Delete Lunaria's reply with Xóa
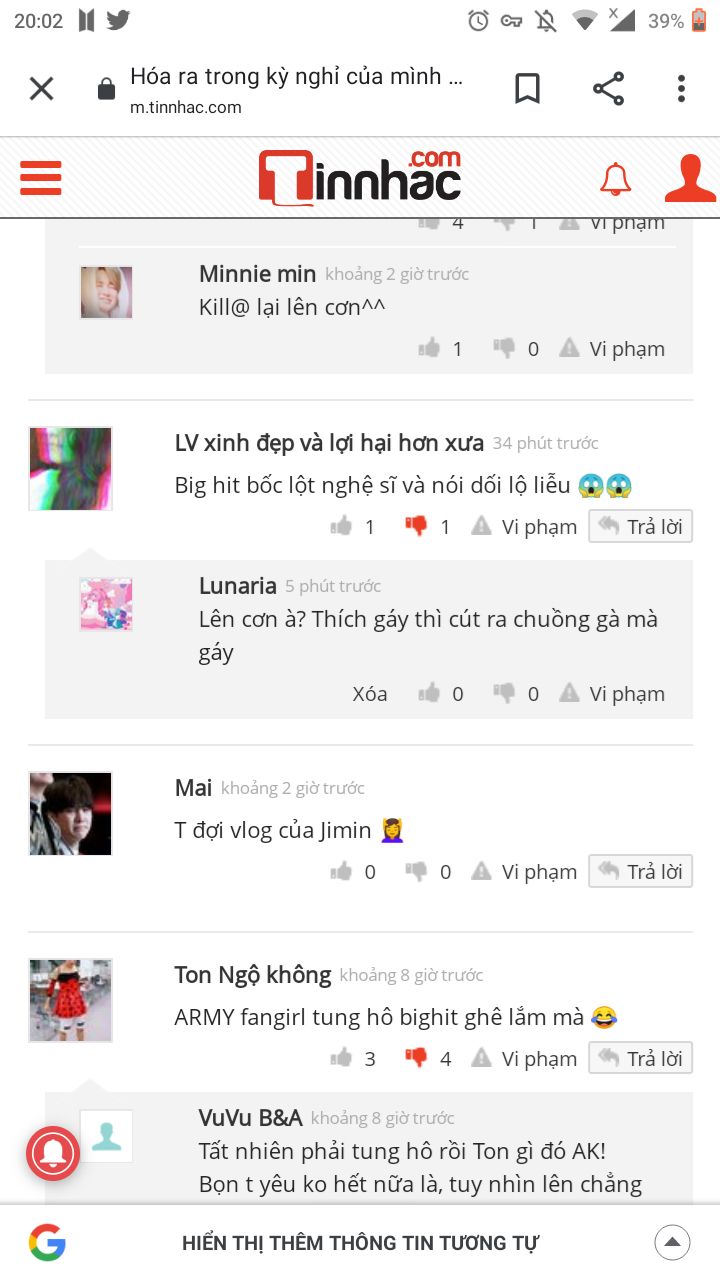 pos(369,693)
